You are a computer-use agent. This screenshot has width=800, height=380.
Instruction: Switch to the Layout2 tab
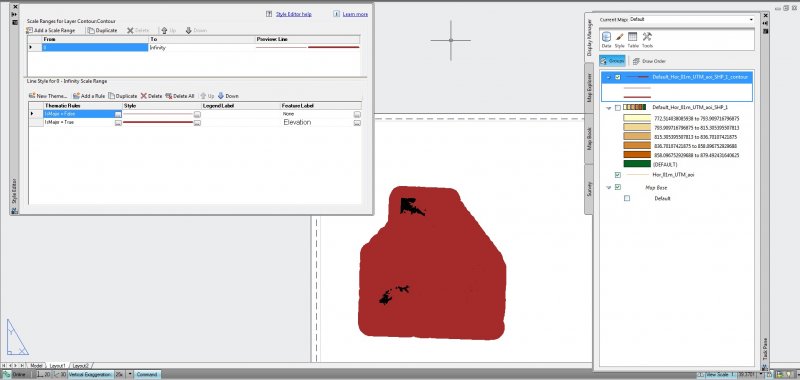pos(80,366)
